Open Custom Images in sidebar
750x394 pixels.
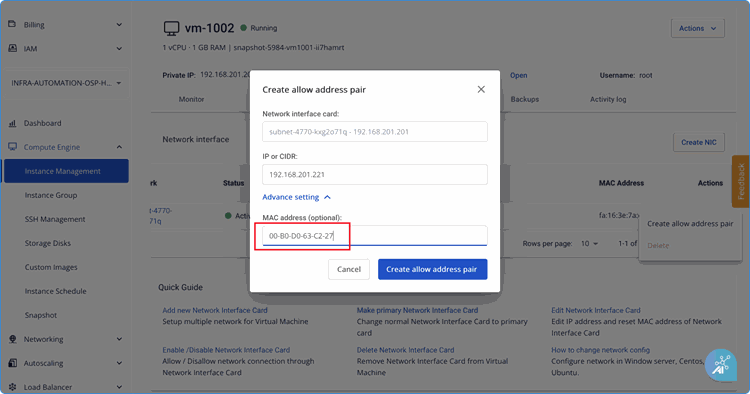[x=51, y=267]
